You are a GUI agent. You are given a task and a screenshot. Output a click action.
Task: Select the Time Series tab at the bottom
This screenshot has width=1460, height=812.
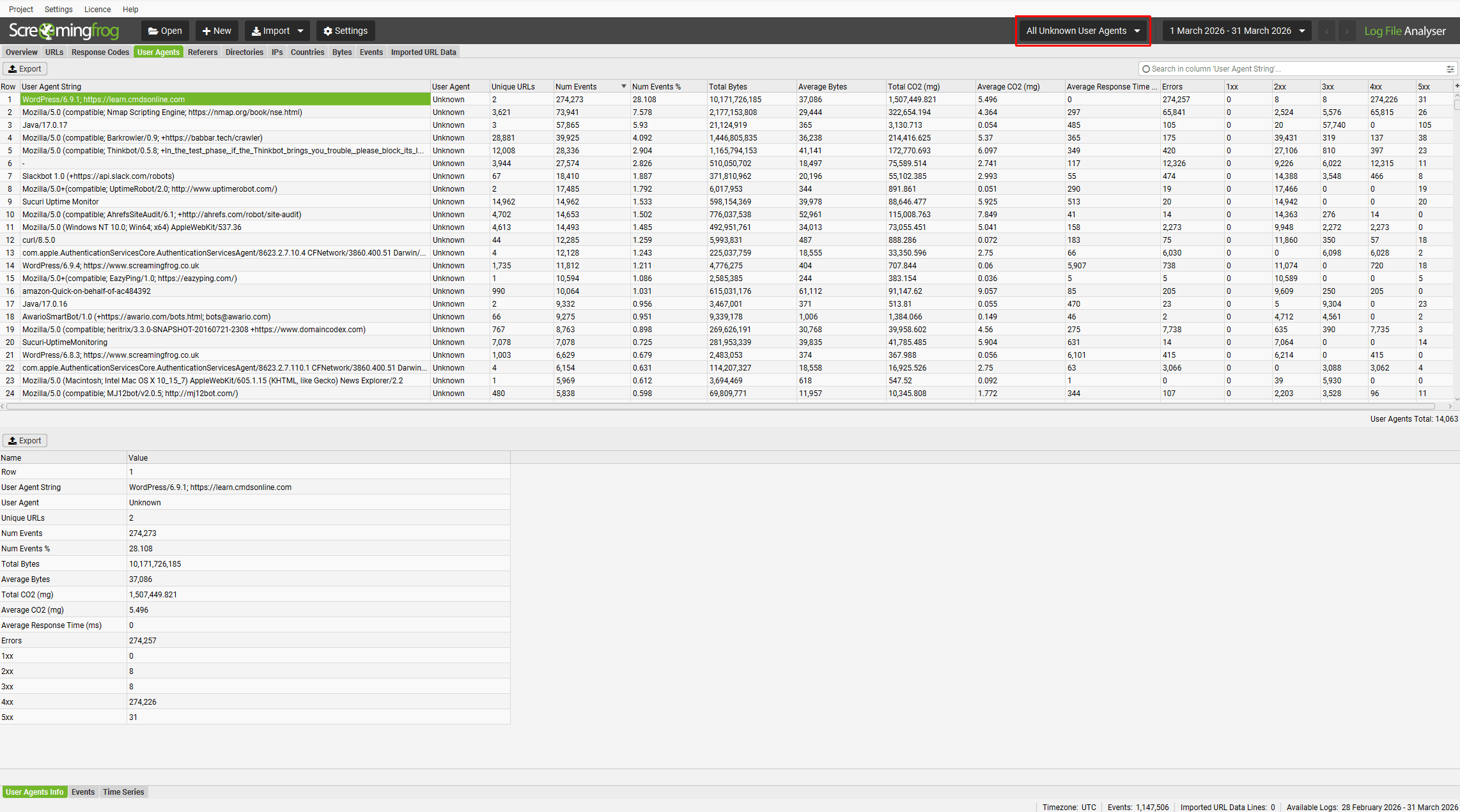coord(123,792)
